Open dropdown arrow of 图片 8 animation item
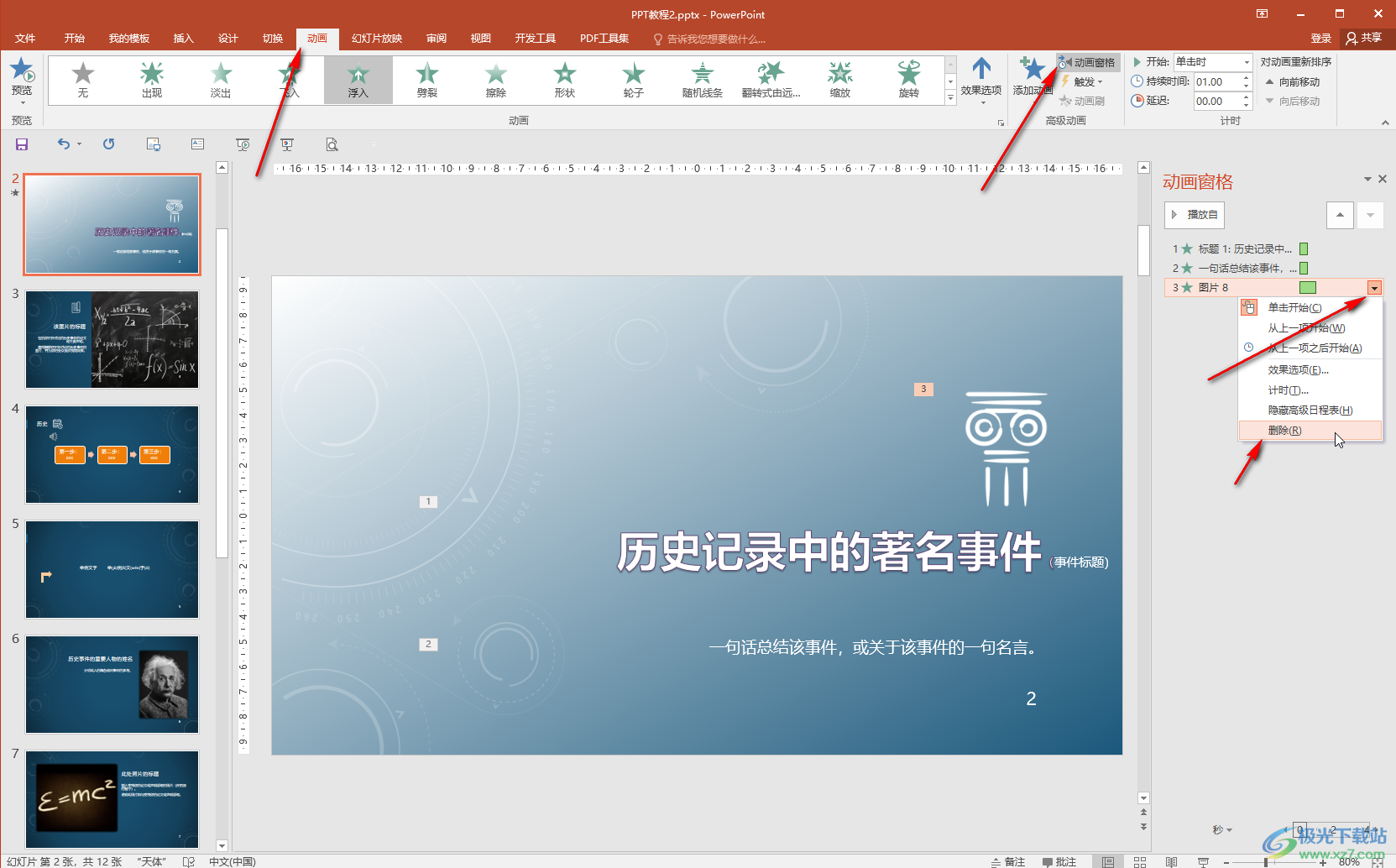 point(1374,288)
